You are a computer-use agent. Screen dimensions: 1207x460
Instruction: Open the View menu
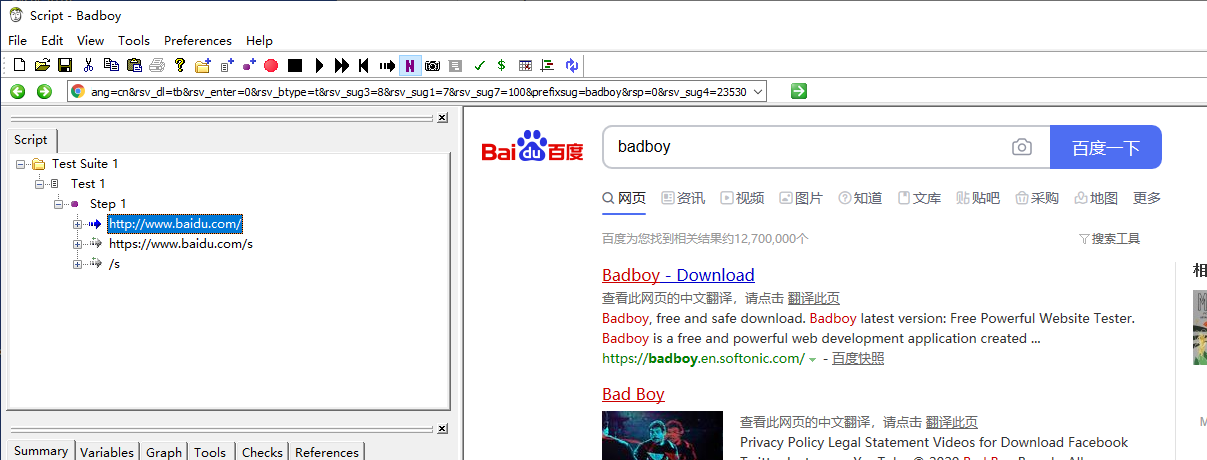pos(90,41)
